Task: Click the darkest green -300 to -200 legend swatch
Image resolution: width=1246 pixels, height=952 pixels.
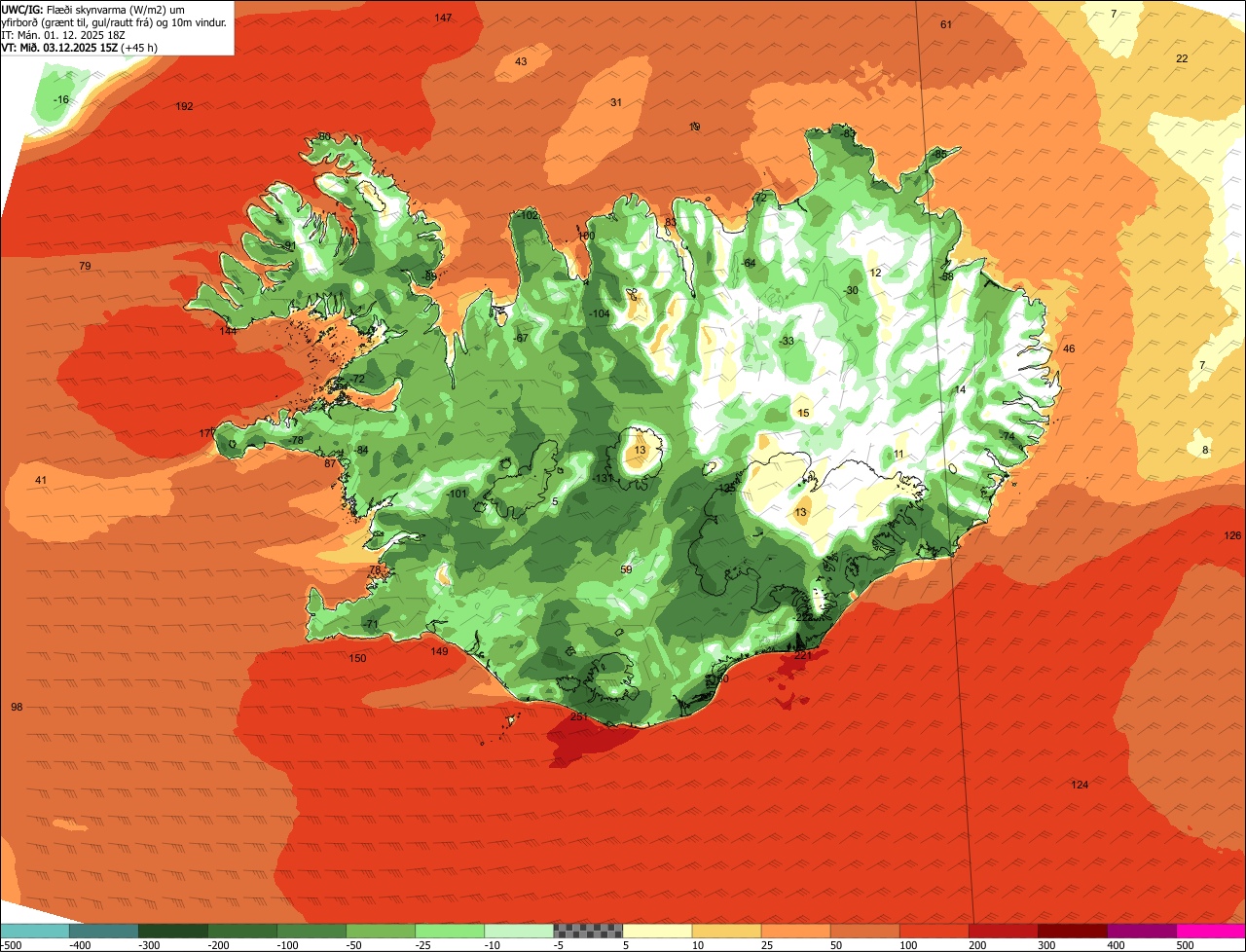Action: point(173,931)
